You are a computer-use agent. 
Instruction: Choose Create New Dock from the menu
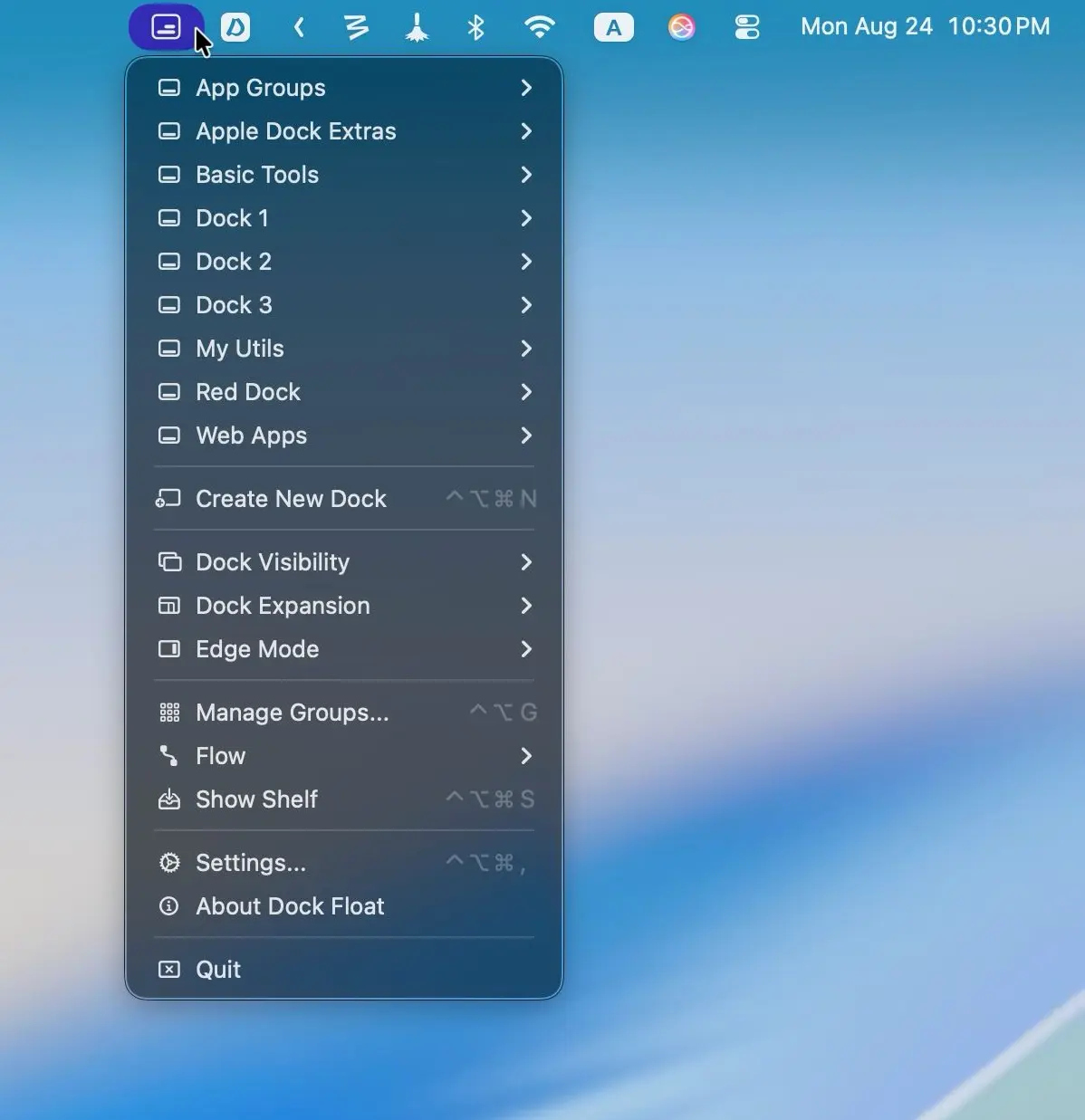[x=344, y=499]
